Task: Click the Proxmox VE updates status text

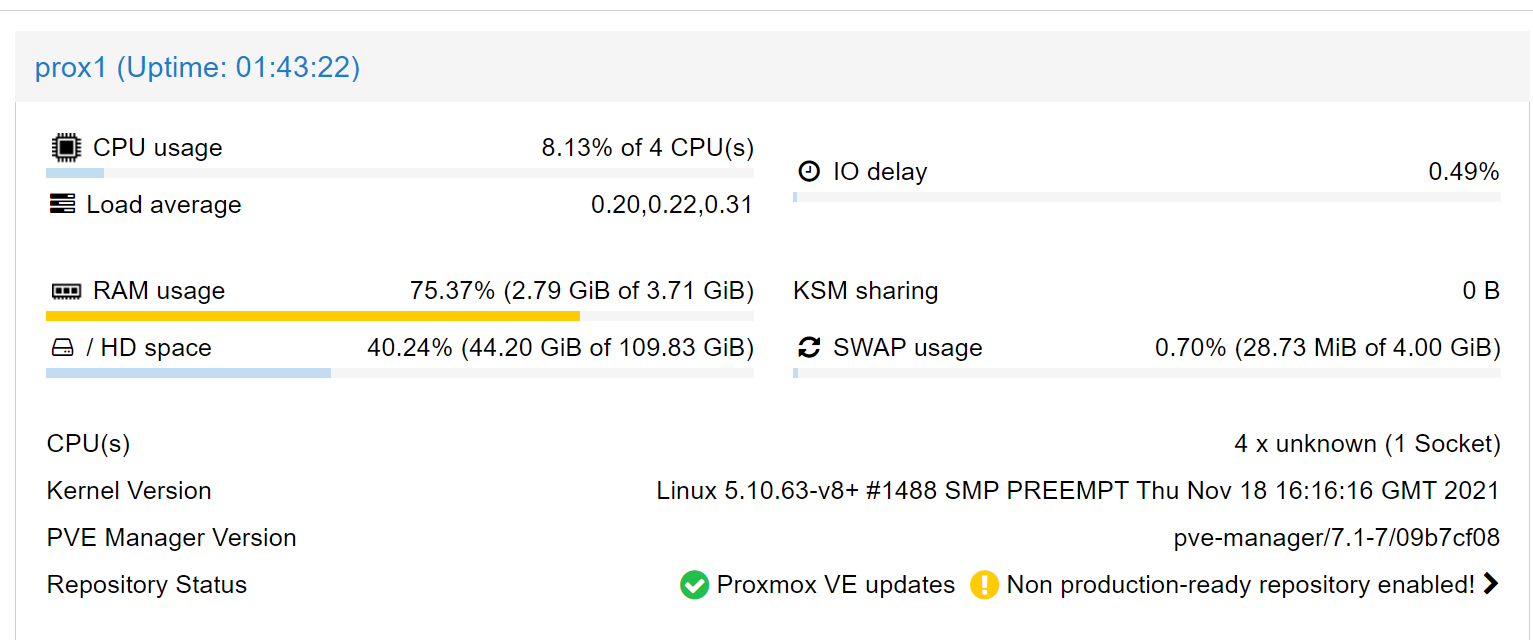Action: pyautogui.click(x=836, y=585)
